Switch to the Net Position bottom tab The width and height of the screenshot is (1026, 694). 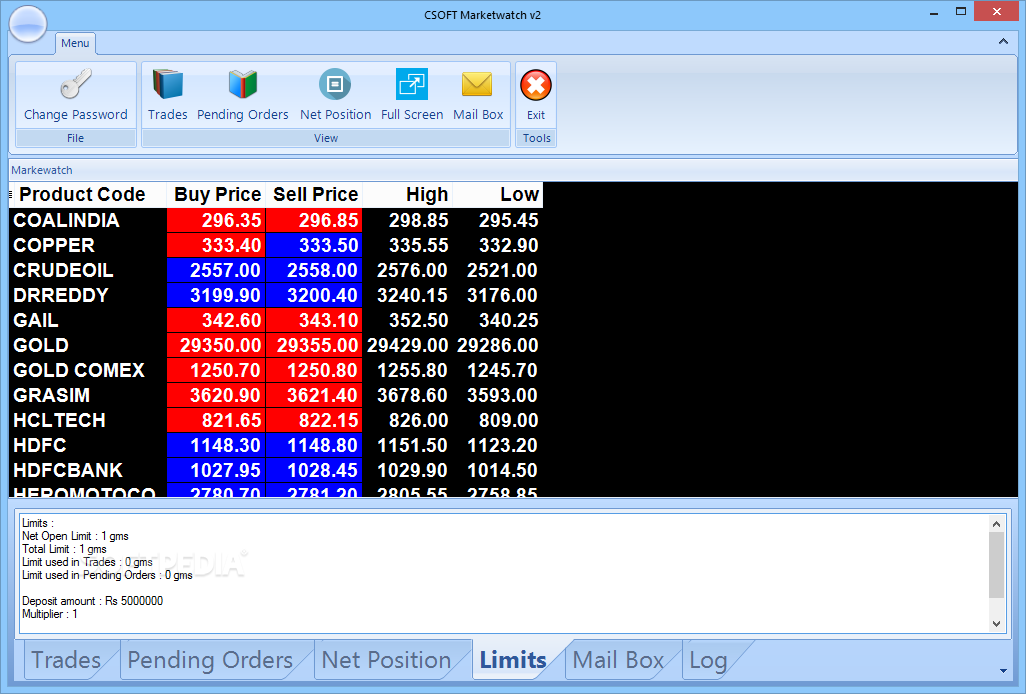tap(386, 660)
